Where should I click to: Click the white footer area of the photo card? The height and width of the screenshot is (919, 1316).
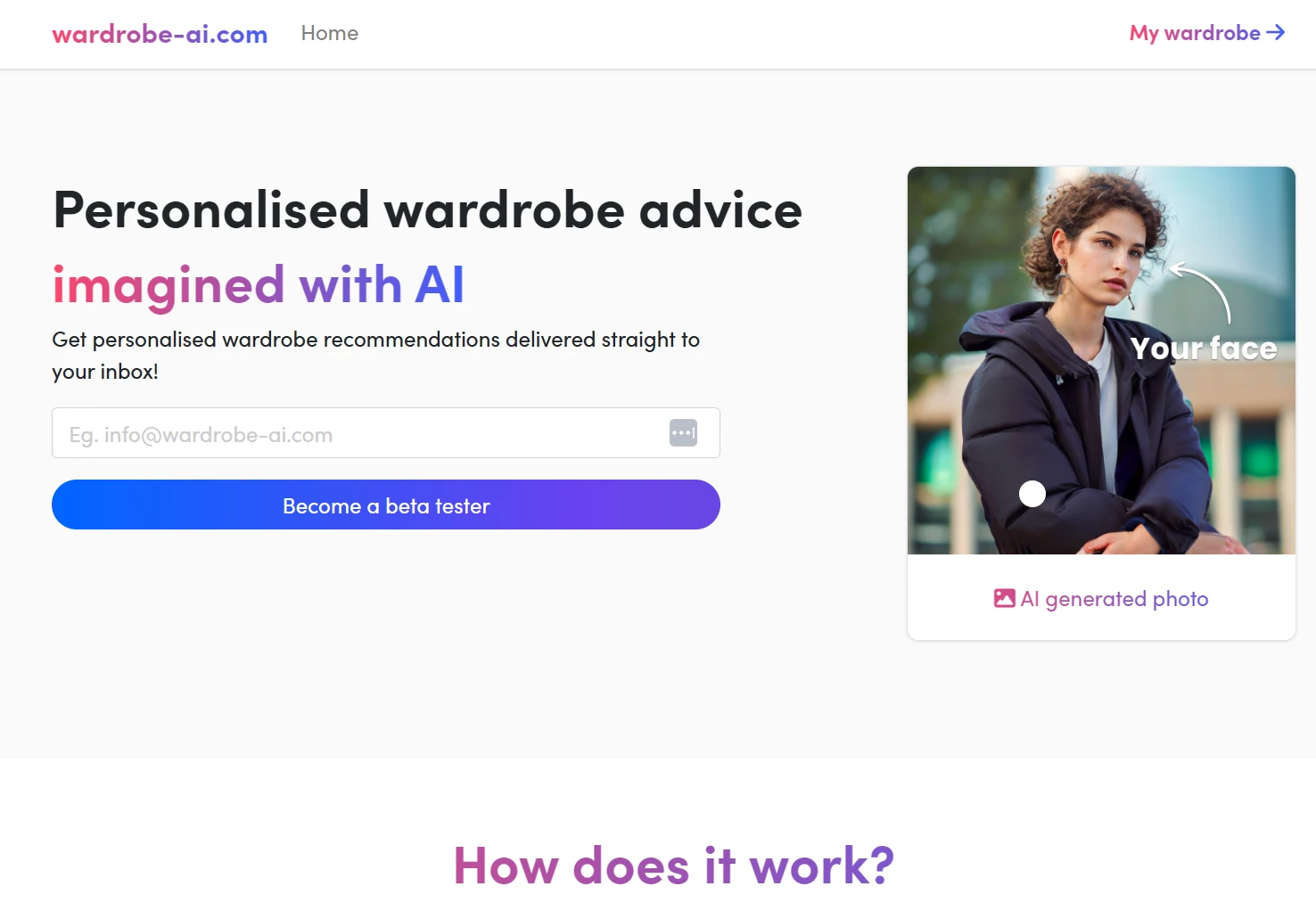[x=1101, y=597]
